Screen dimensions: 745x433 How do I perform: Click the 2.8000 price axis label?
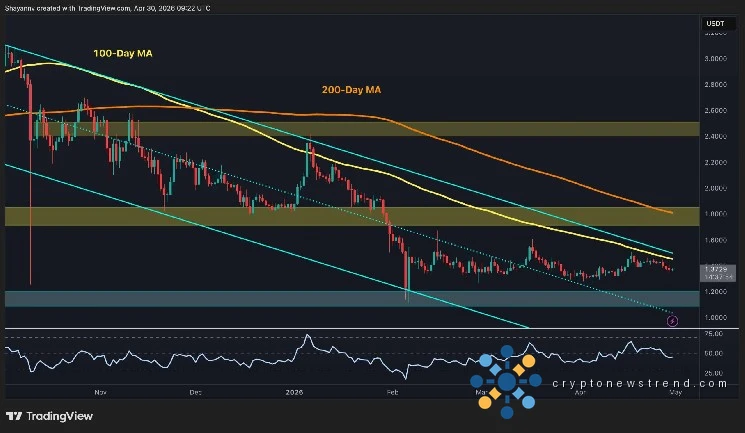click(715, 84)
